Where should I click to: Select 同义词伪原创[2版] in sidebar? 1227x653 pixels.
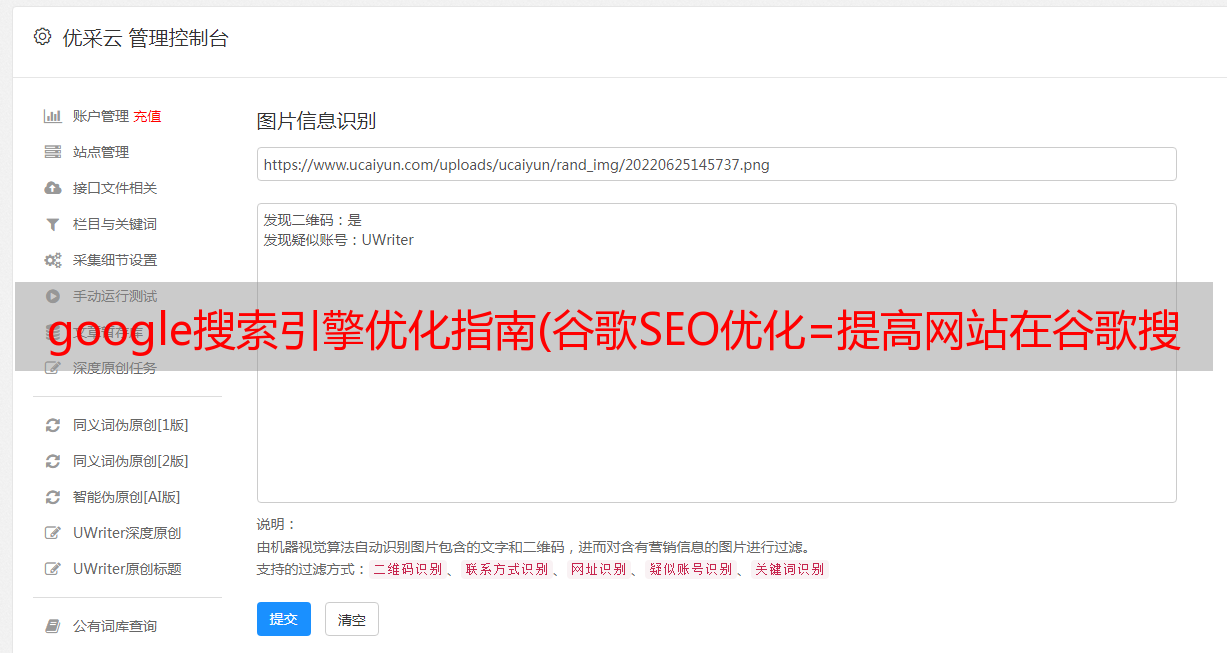click(x=131, y=461)
